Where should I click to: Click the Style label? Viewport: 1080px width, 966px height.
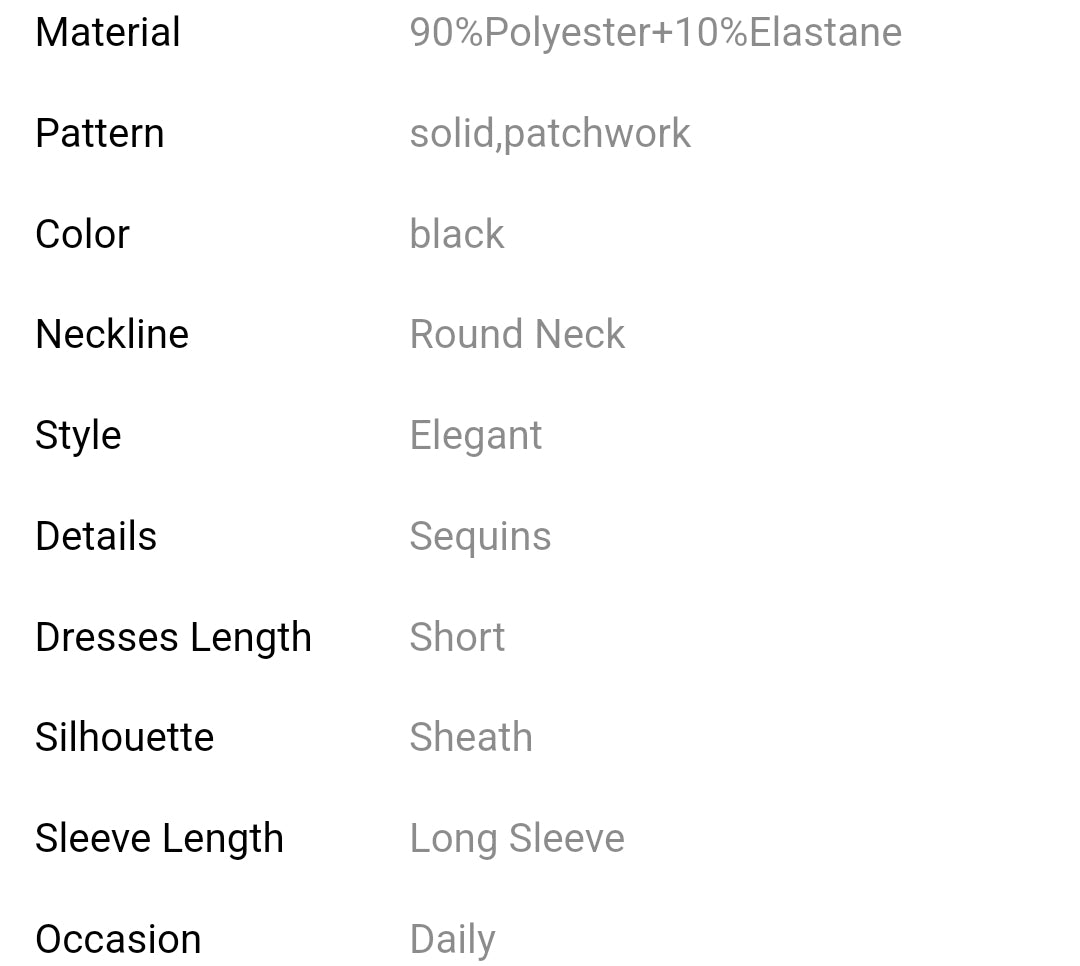click(x=78, y=436)
